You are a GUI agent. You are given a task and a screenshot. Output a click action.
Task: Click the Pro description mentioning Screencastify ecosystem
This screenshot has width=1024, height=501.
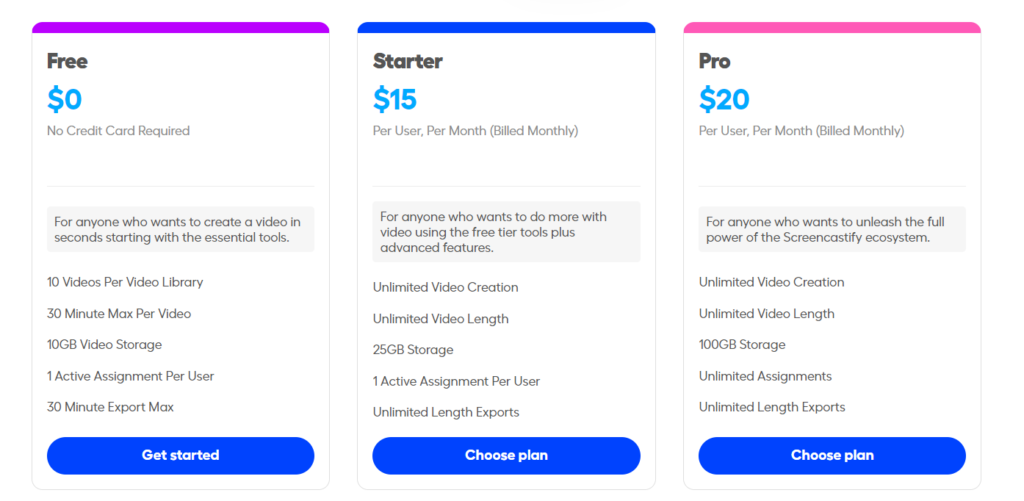click(x=832, y=229)
